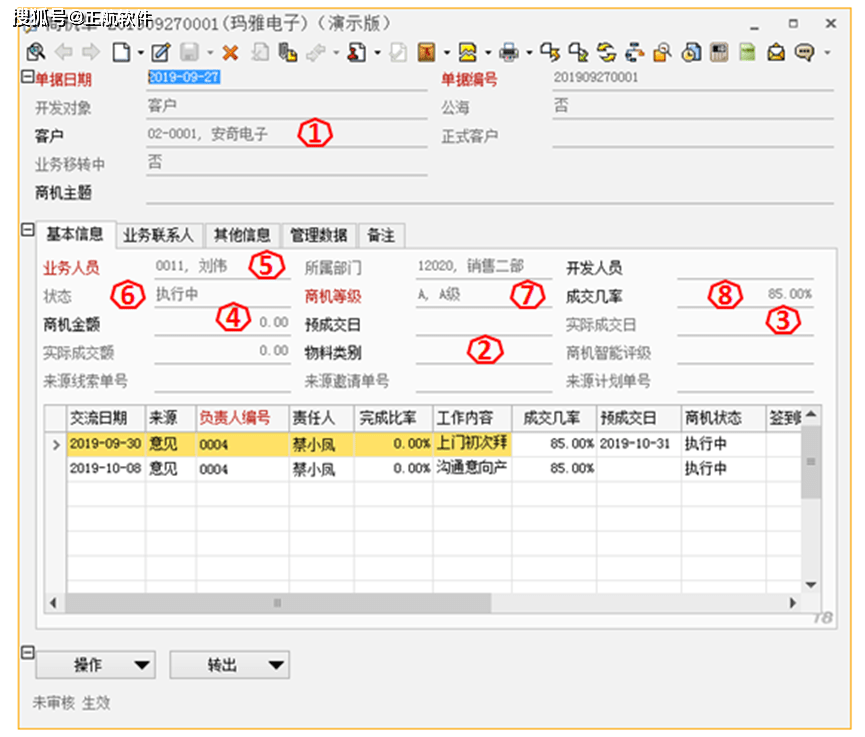Viewport: 865px width, 737px height.
Task: Collapse the tab section beside 基本信息
Action: [27, 229]
